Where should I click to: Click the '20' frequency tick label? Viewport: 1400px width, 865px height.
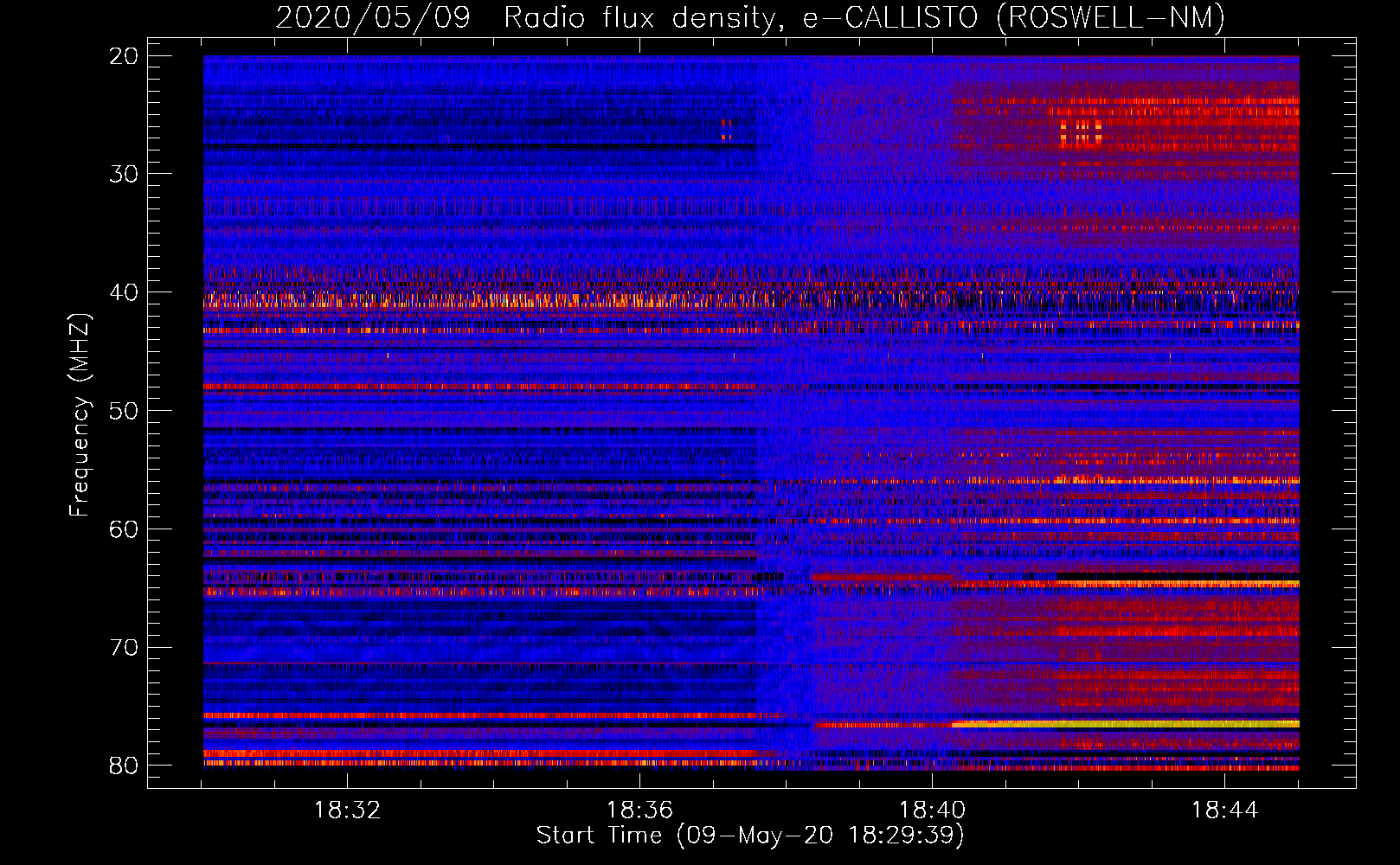[124, 56]
